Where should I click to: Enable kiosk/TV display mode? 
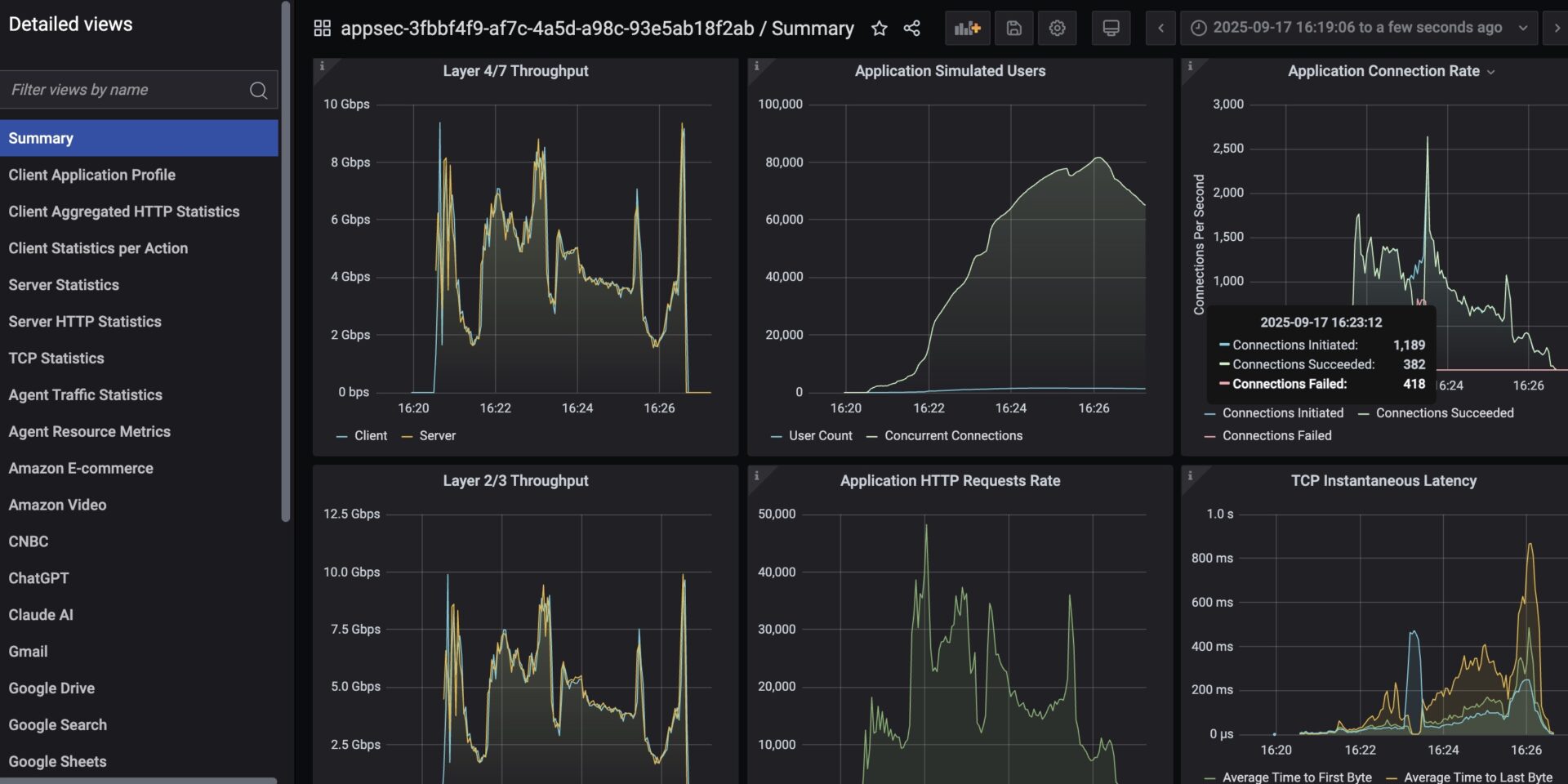[1111, 28]
